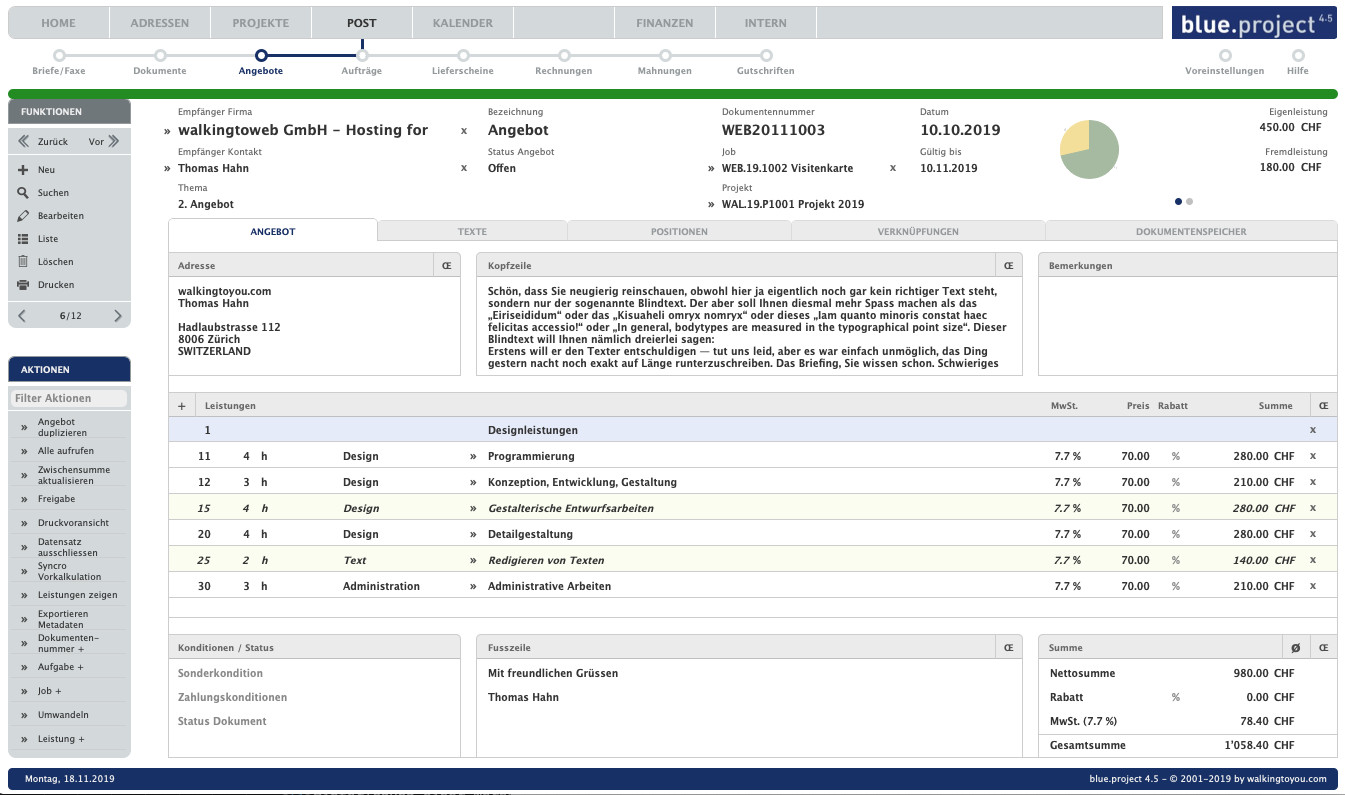
Task: Click the Neu plus icon in Funktionen
Action: coord(23,170)
